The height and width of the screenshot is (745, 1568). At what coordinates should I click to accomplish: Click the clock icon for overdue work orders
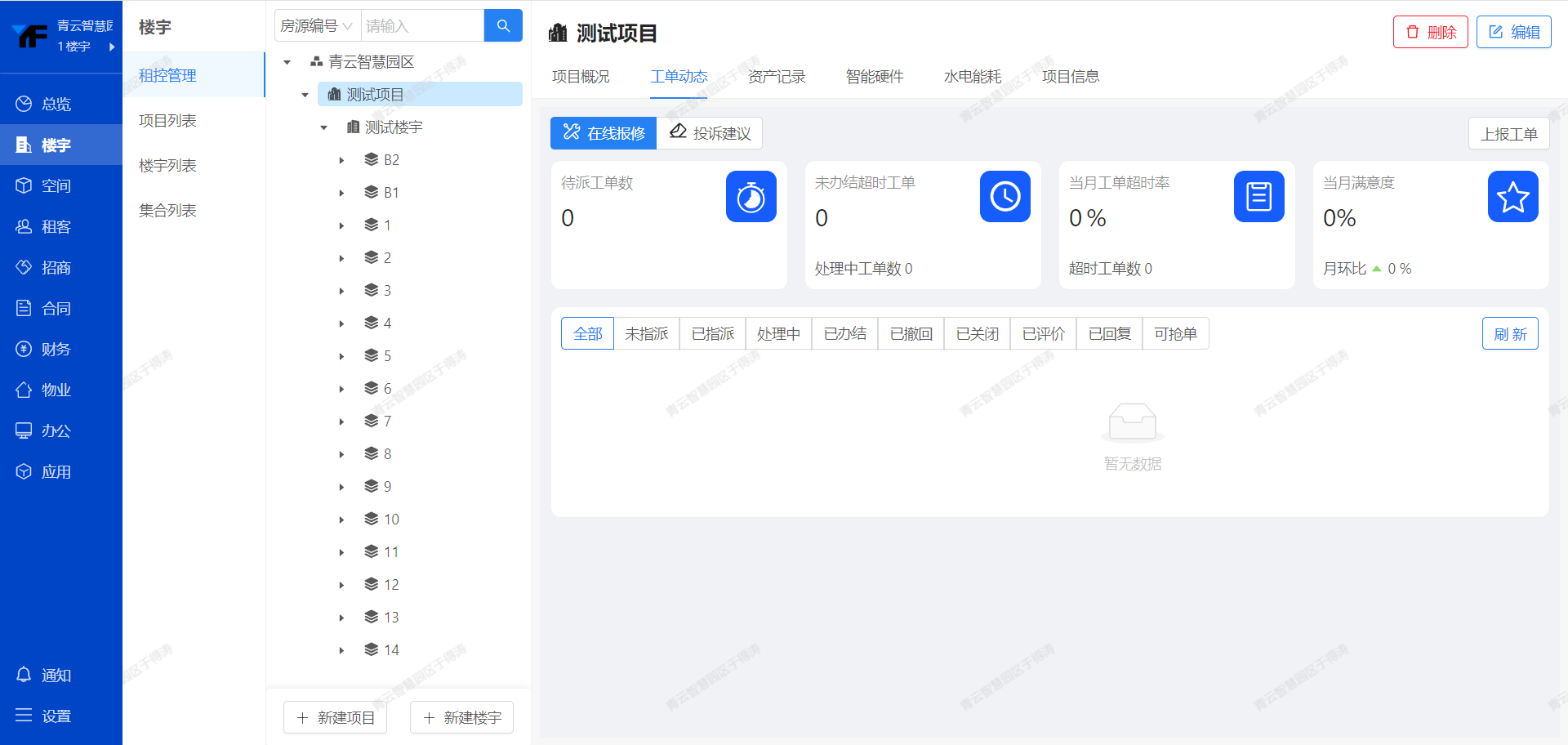pyautogui.click(x=1004, y=197)
